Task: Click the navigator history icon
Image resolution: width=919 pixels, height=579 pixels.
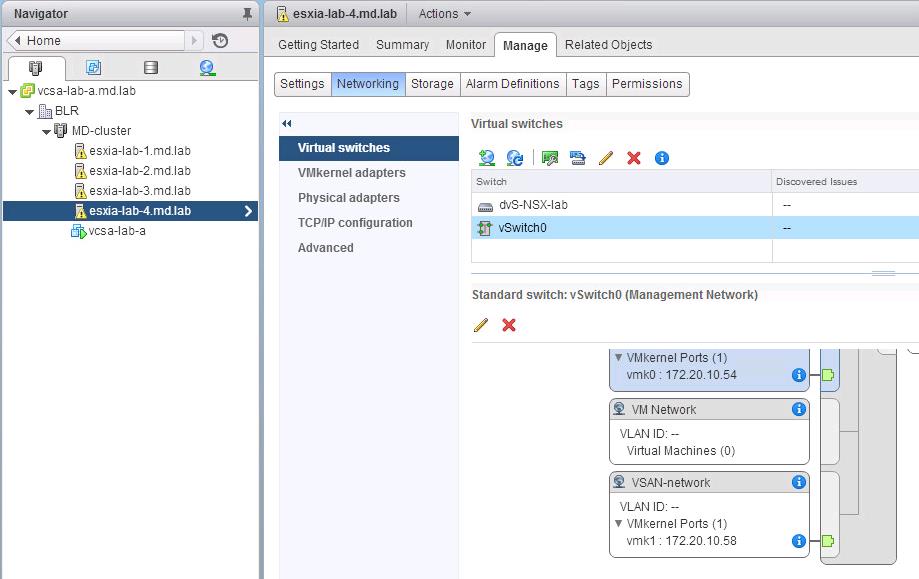Action: pyautogui.click(x=220, y=41)
